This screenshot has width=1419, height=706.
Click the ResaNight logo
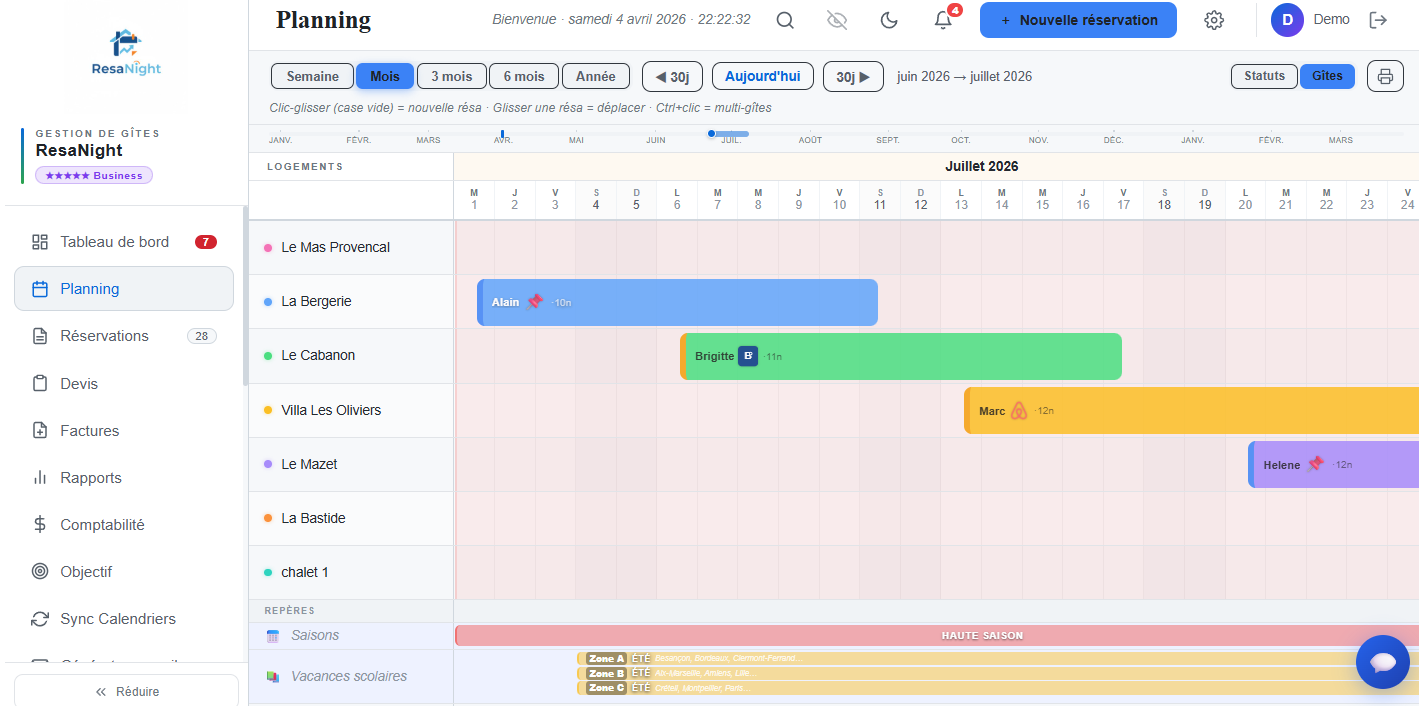pos(126,52)
